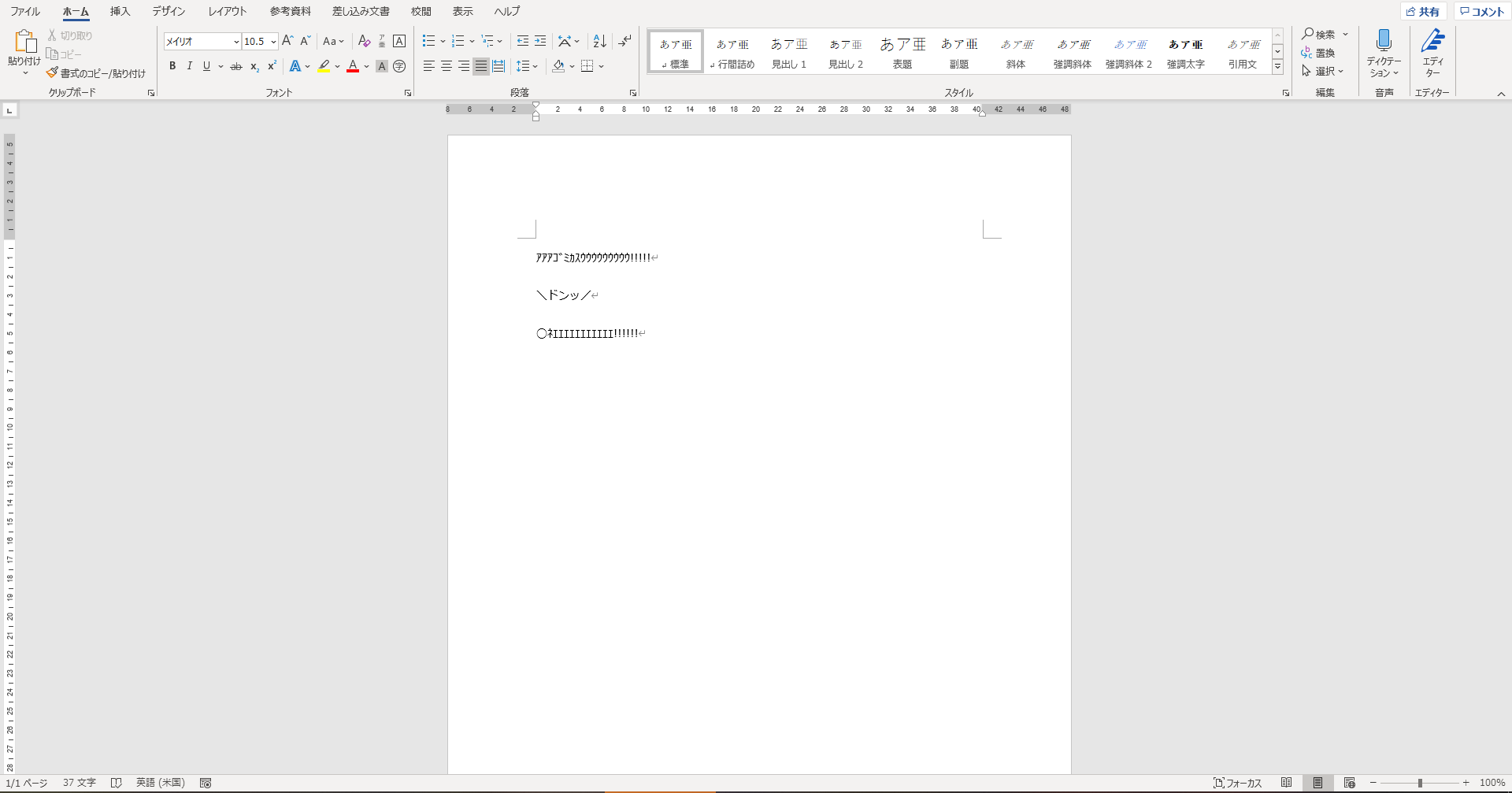Click the zoom slider handle
This screenshot has height=793, width=1512.
1420,783
